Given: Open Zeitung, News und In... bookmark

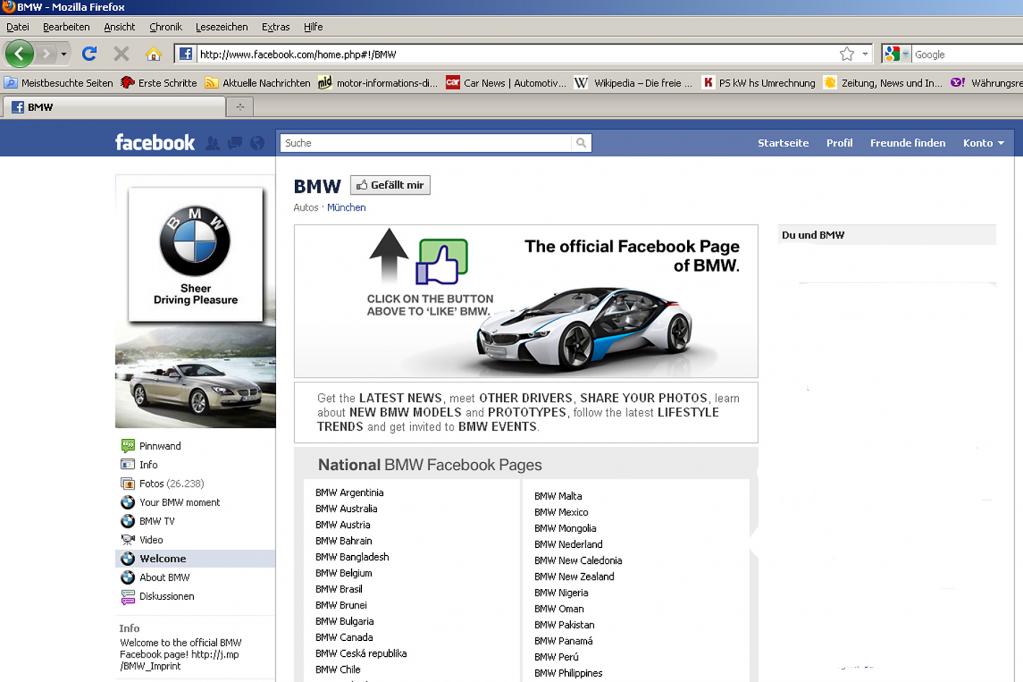Looking at the screenshot, I should tap(883, 83).
